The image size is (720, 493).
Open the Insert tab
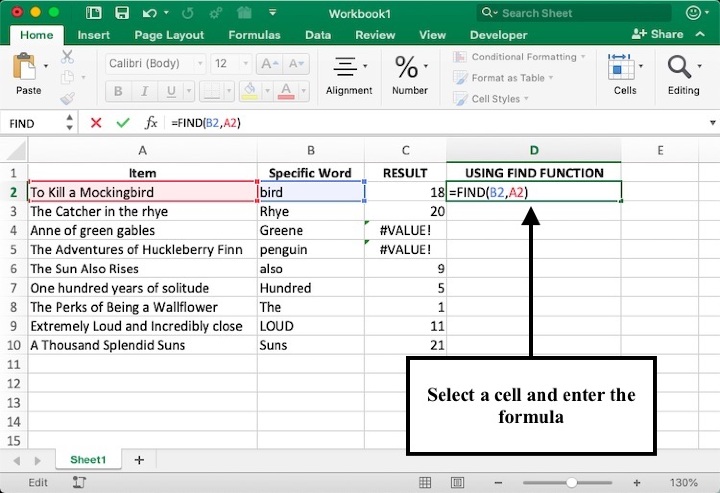tap(94, 35)
